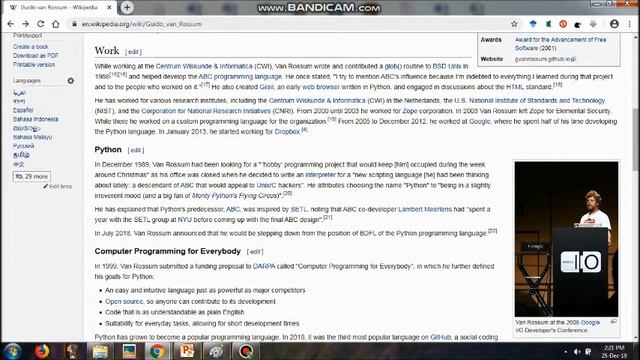This screenshot has width=640, height=360.
Task: Click the red circular extension icon
Action: coord(563,24)
